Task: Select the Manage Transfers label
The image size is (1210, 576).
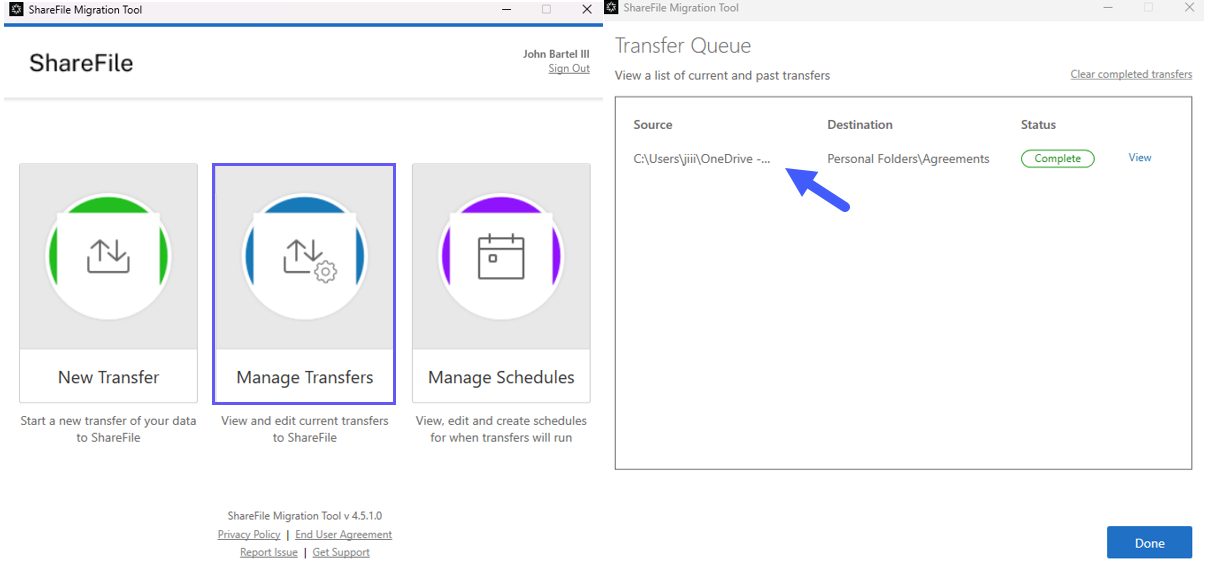Action: pos(305,377)
